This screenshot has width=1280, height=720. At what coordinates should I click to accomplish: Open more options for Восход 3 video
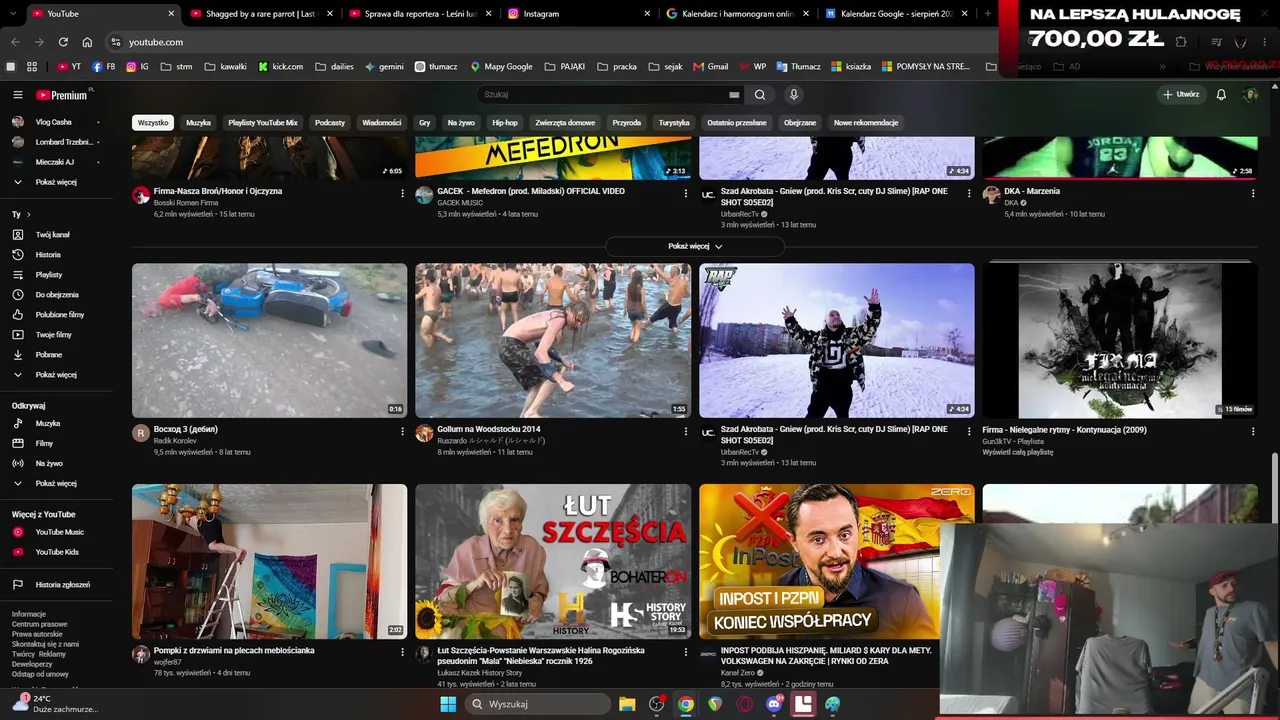[403, 432]
